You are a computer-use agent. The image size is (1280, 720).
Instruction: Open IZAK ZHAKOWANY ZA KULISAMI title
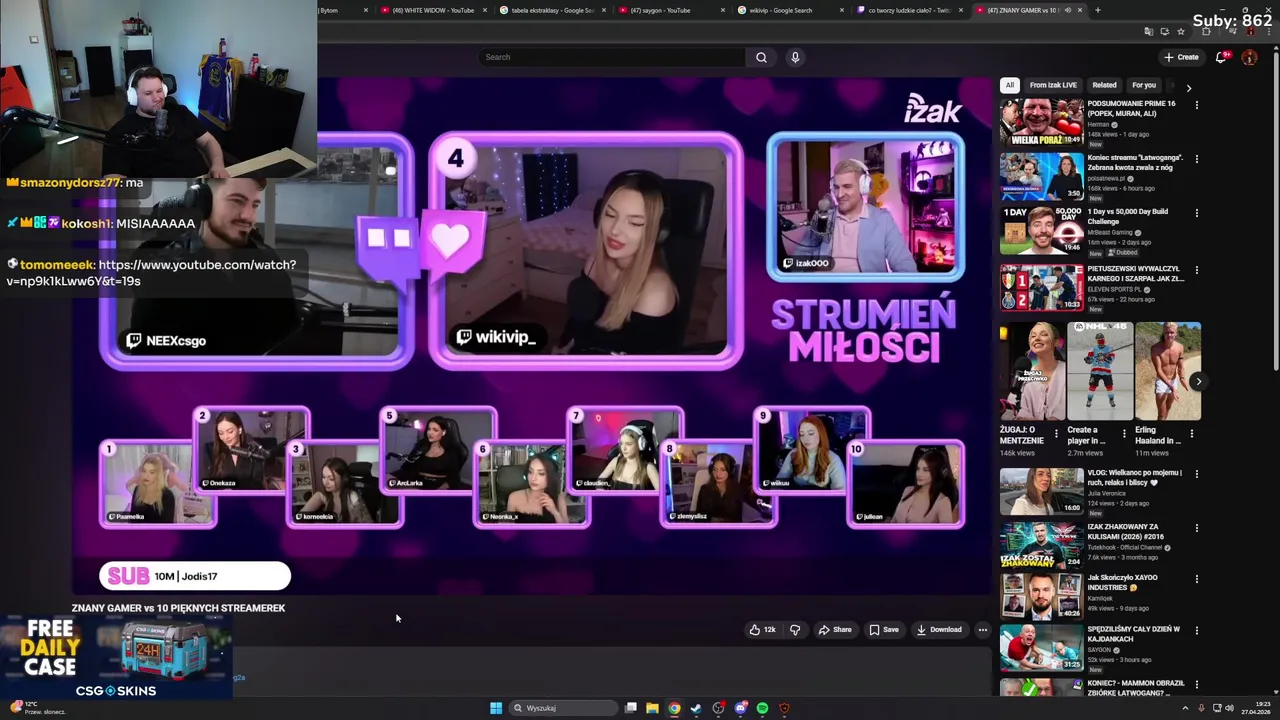pyautogui.click(x=1126, y=532)
